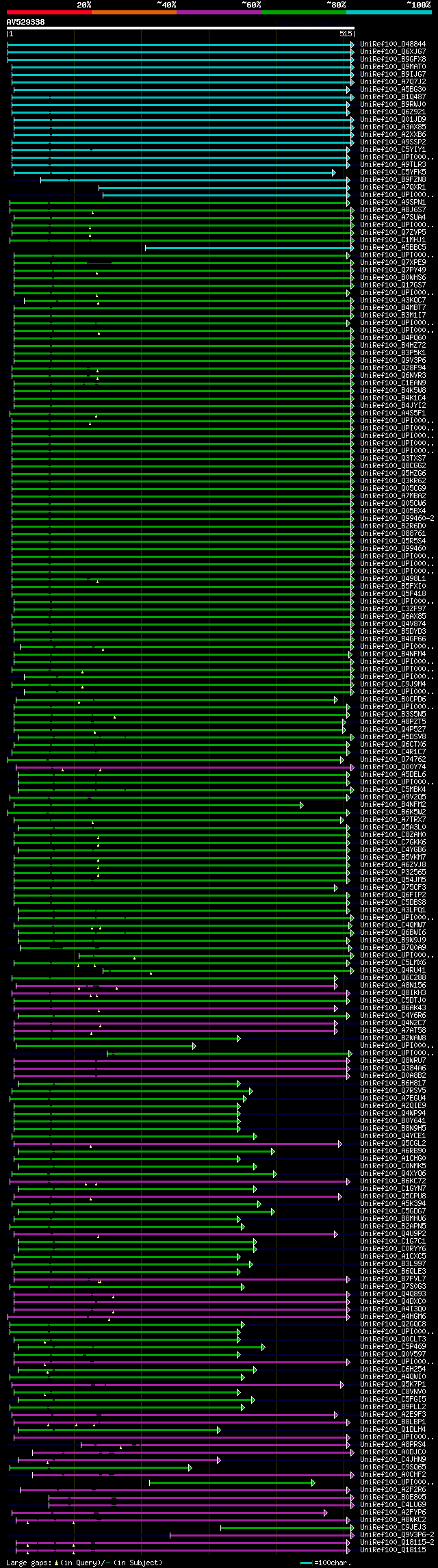Select the UniRef100_O88761 entry

[x=393, y=533]
